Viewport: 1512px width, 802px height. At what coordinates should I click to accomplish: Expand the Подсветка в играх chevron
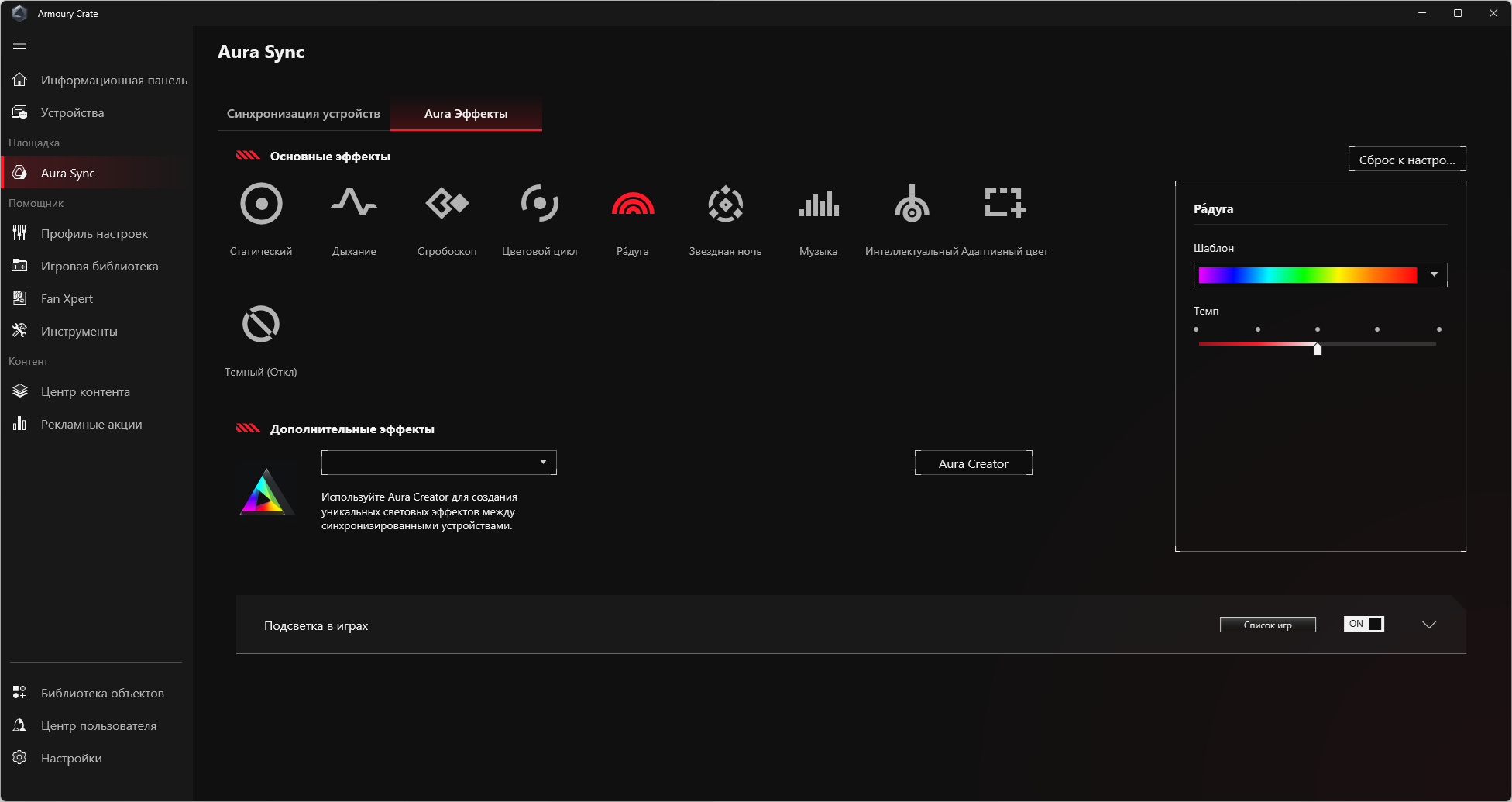click(1429, 625)
